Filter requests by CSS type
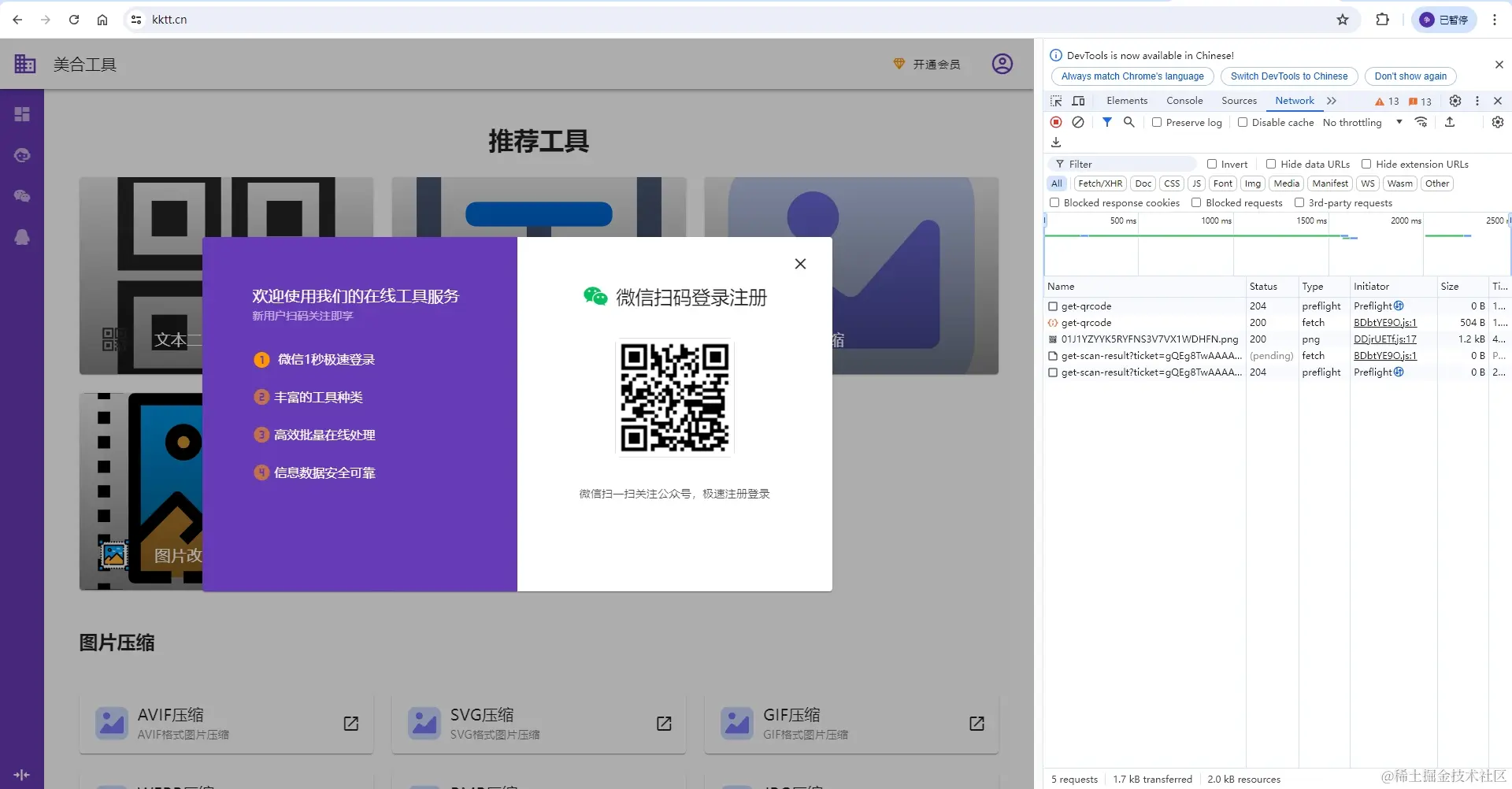 click(x=1172, y=183)
